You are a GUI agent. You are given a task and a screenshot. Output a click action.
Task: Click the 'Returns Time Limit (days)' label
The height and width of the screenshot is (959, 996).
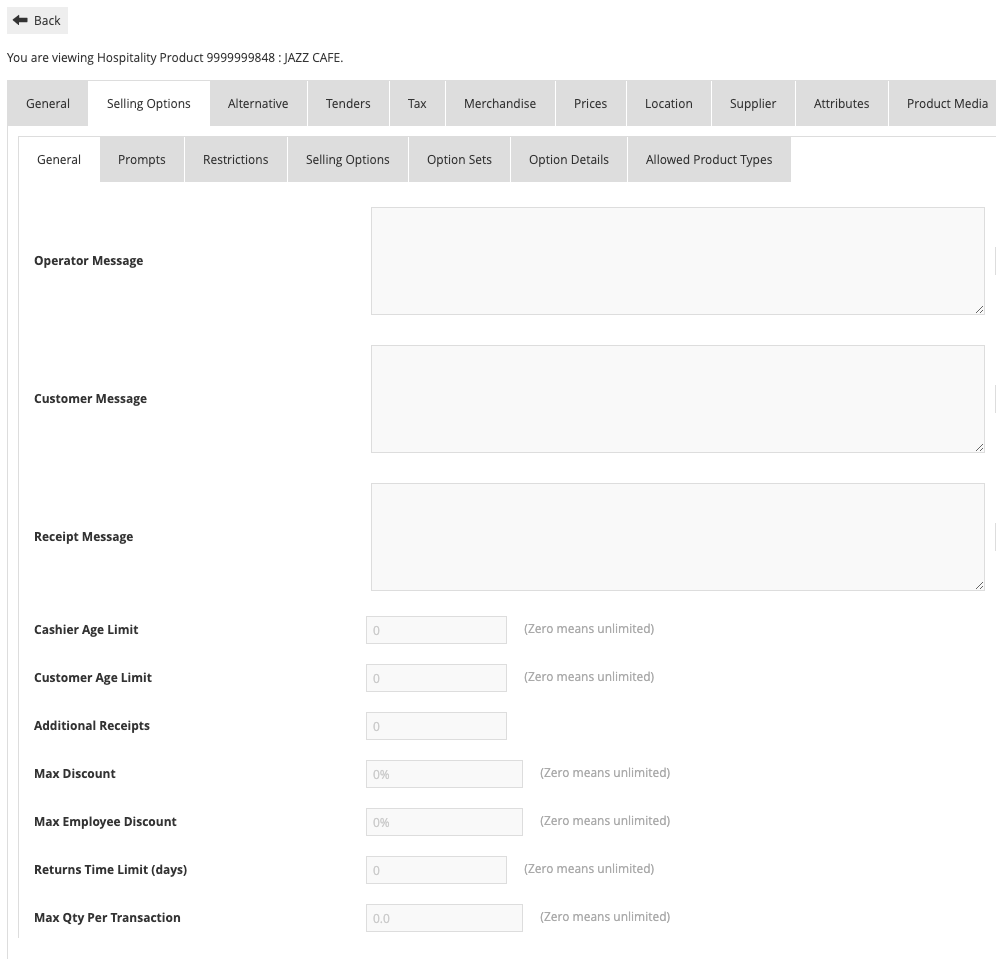pyautogui.click(x=111, y=869)
